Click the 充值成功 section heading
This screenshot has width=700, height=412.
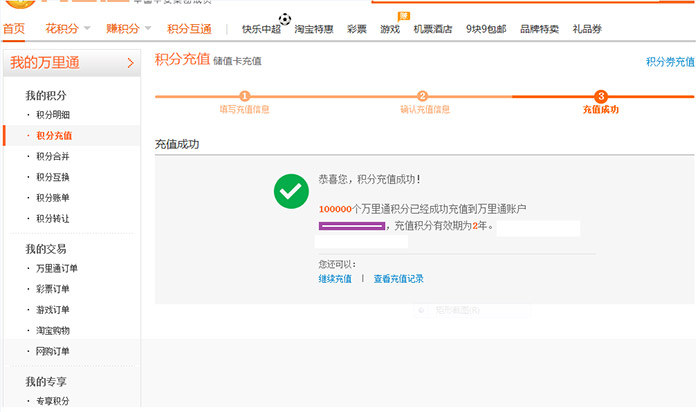click(177, 144)
